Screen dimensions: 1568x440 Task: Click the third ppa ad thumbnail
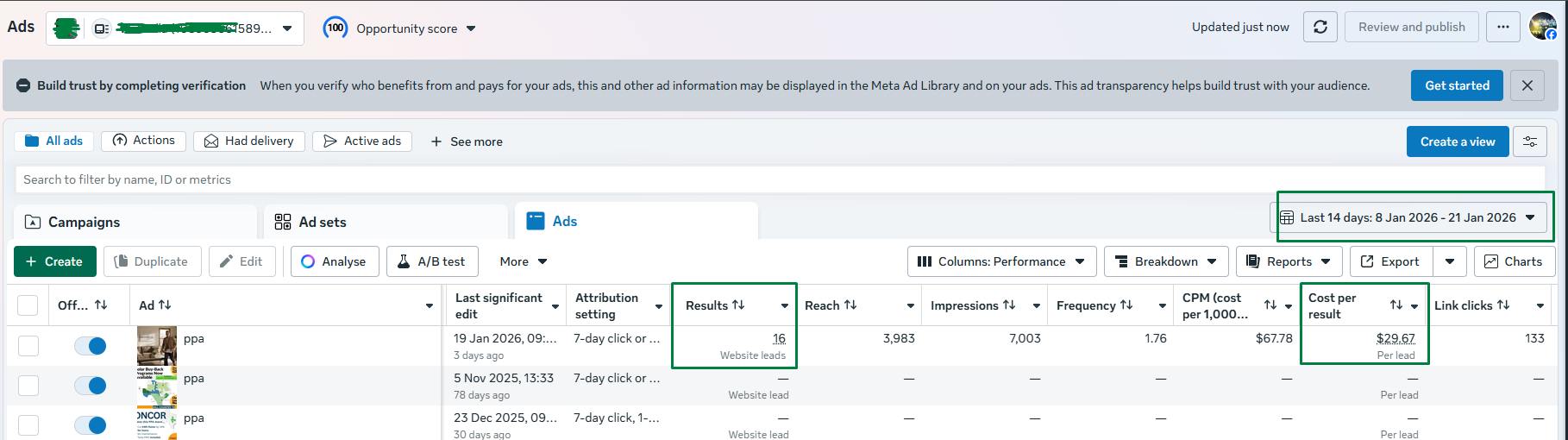tap(157, 424)
